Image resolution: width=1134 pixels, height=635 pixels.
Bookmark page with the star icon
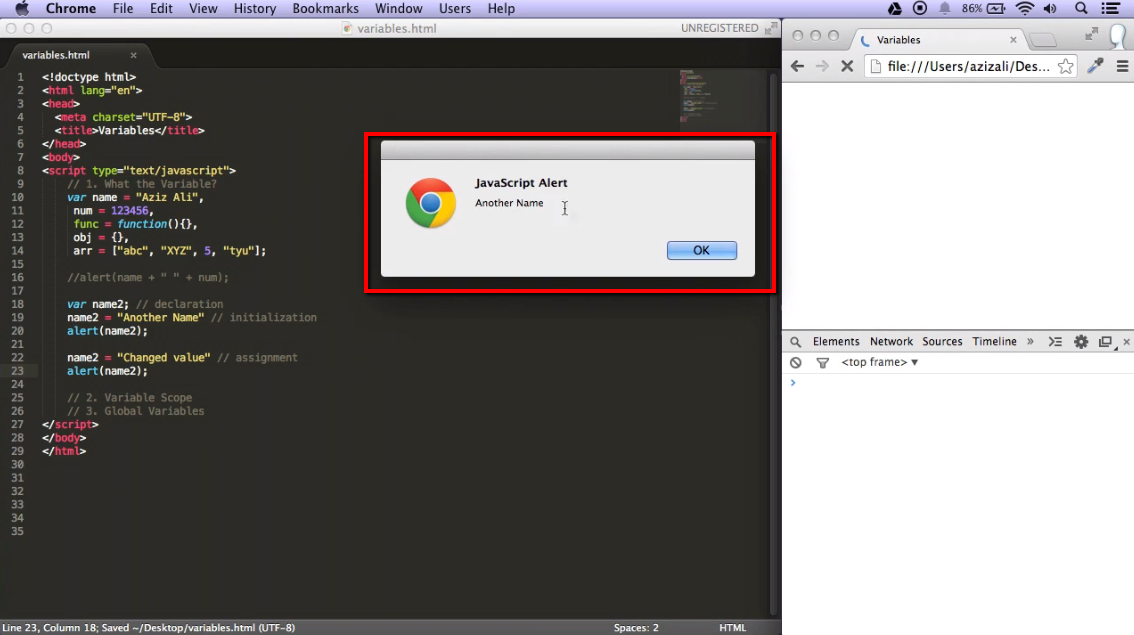(x=1065, y=66)
